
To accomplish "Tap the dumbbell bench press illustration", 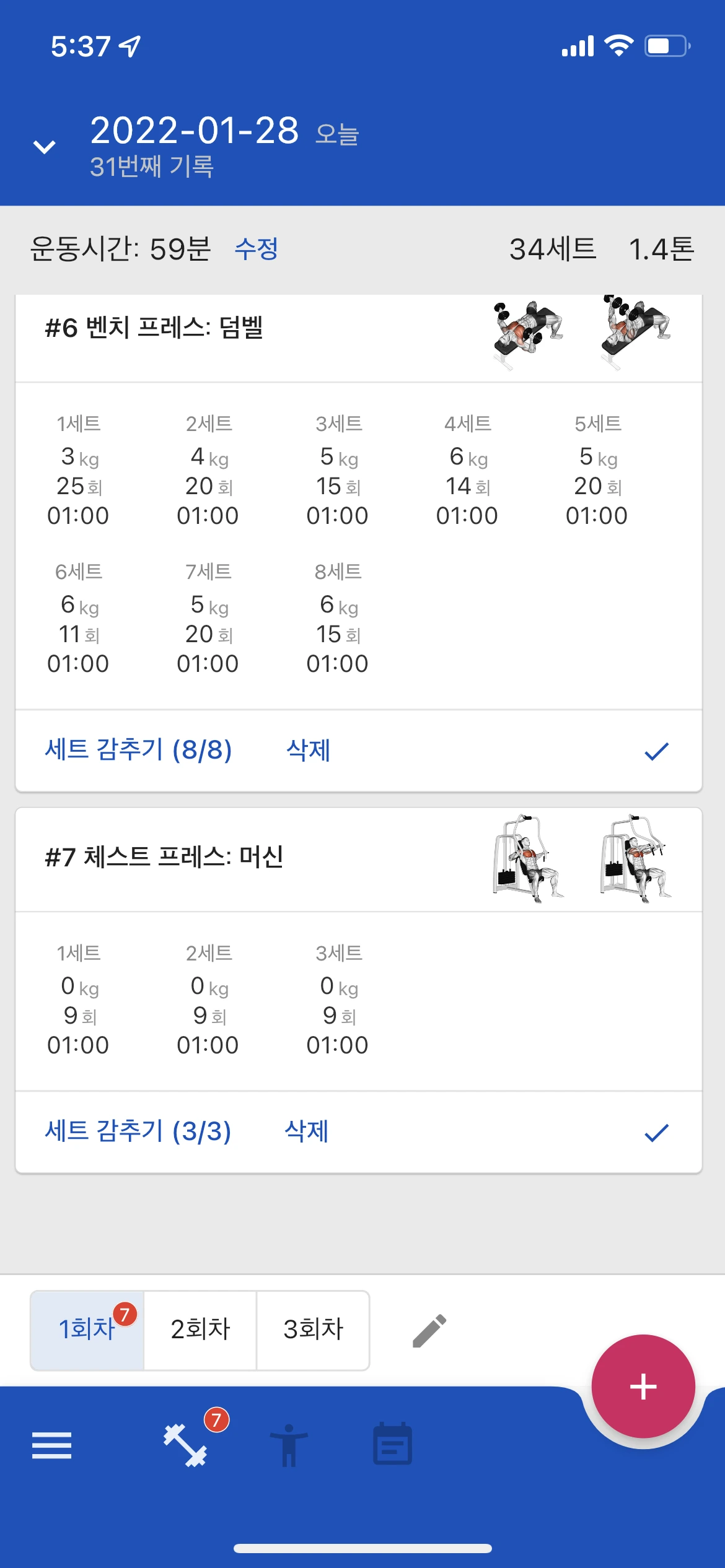I will (581, 332).
